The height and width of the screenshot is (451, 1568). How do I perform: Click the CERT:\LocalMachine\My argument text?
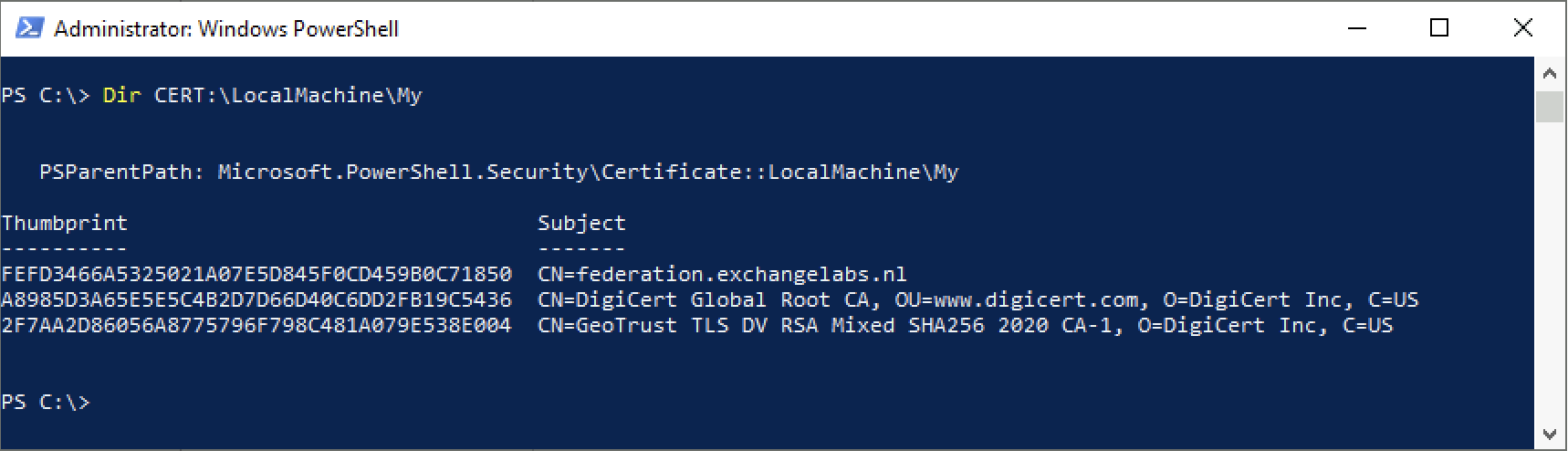tap(287, 95)
